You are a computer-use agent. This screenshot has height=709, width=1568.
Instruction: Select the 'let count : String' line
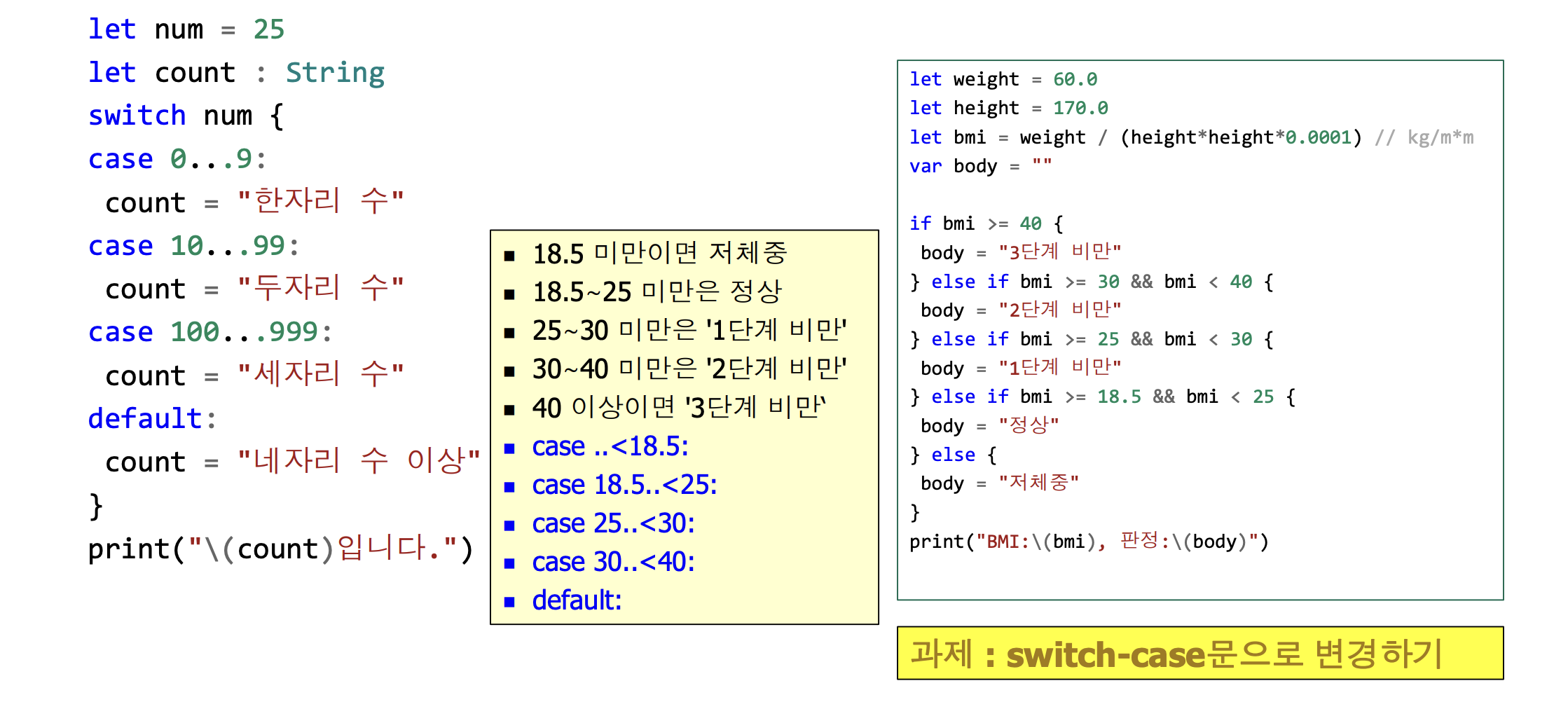(x=237, y=73)
